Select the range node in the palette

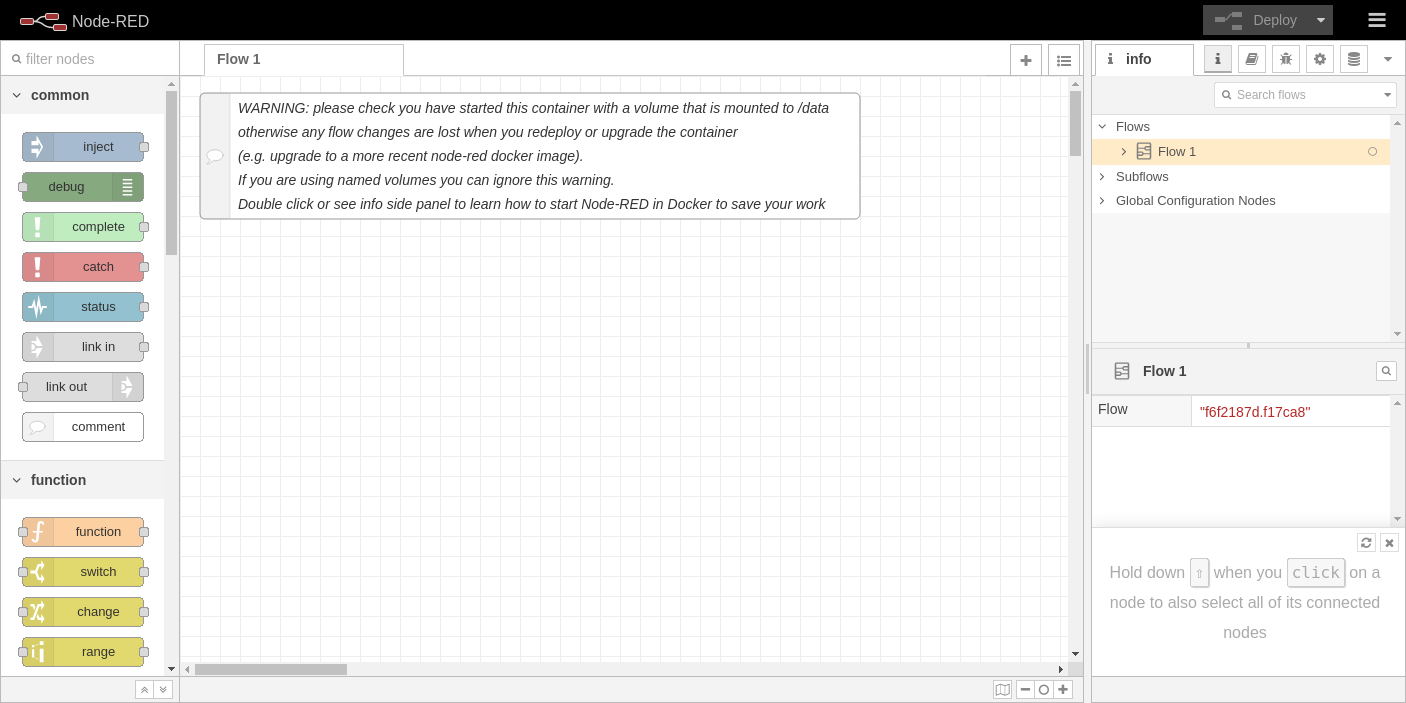pyautogui.click(x=83, y=652)
